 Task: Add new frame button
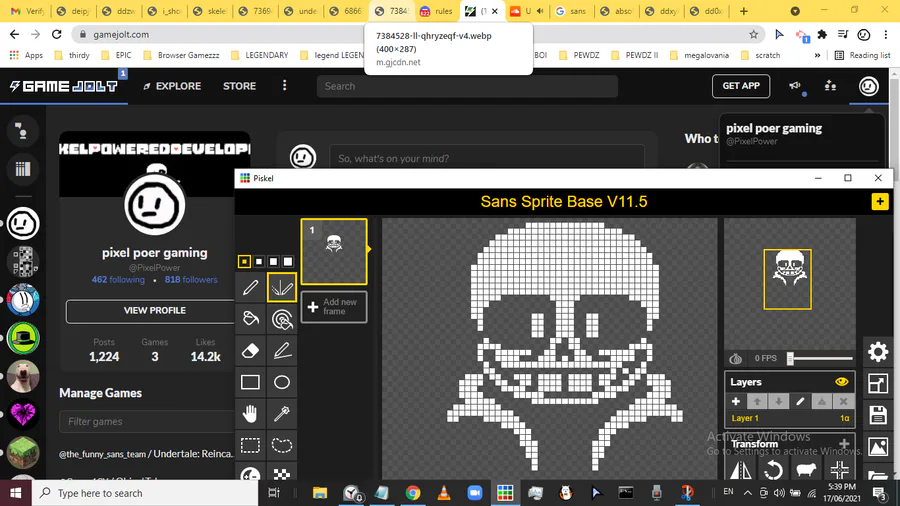334,307
